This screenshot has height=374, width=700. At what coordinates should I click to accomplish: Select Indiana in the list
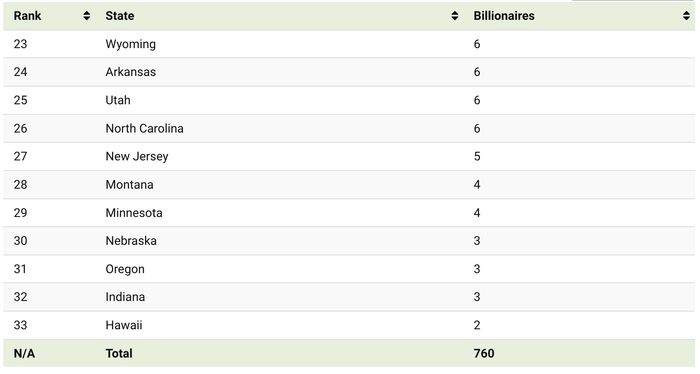click(125, 297)
